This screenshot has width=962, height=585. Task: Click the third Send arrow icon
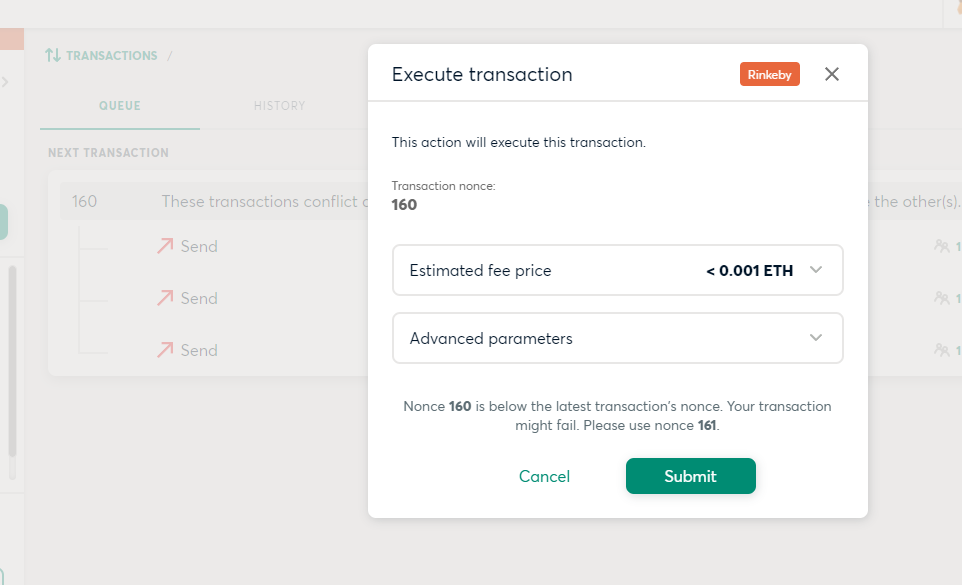pyautogui.click(x=165, y=350)
